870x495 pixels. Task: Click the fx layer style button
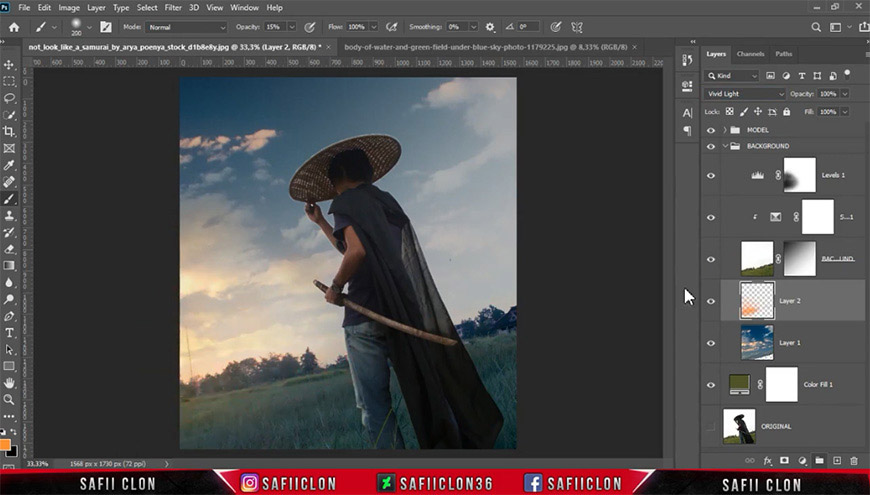click(767, 461)
